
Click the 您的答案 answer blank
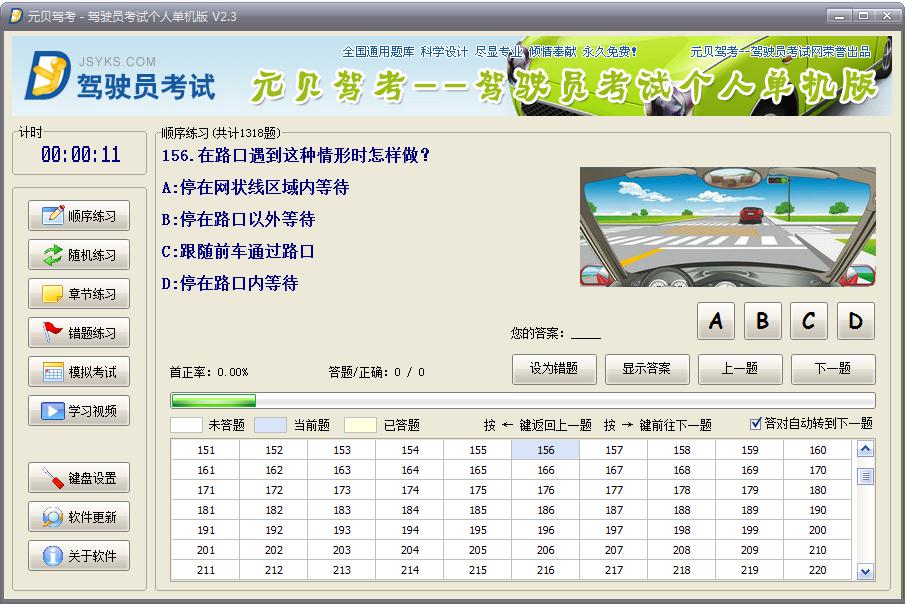click(x=586, y=334)
